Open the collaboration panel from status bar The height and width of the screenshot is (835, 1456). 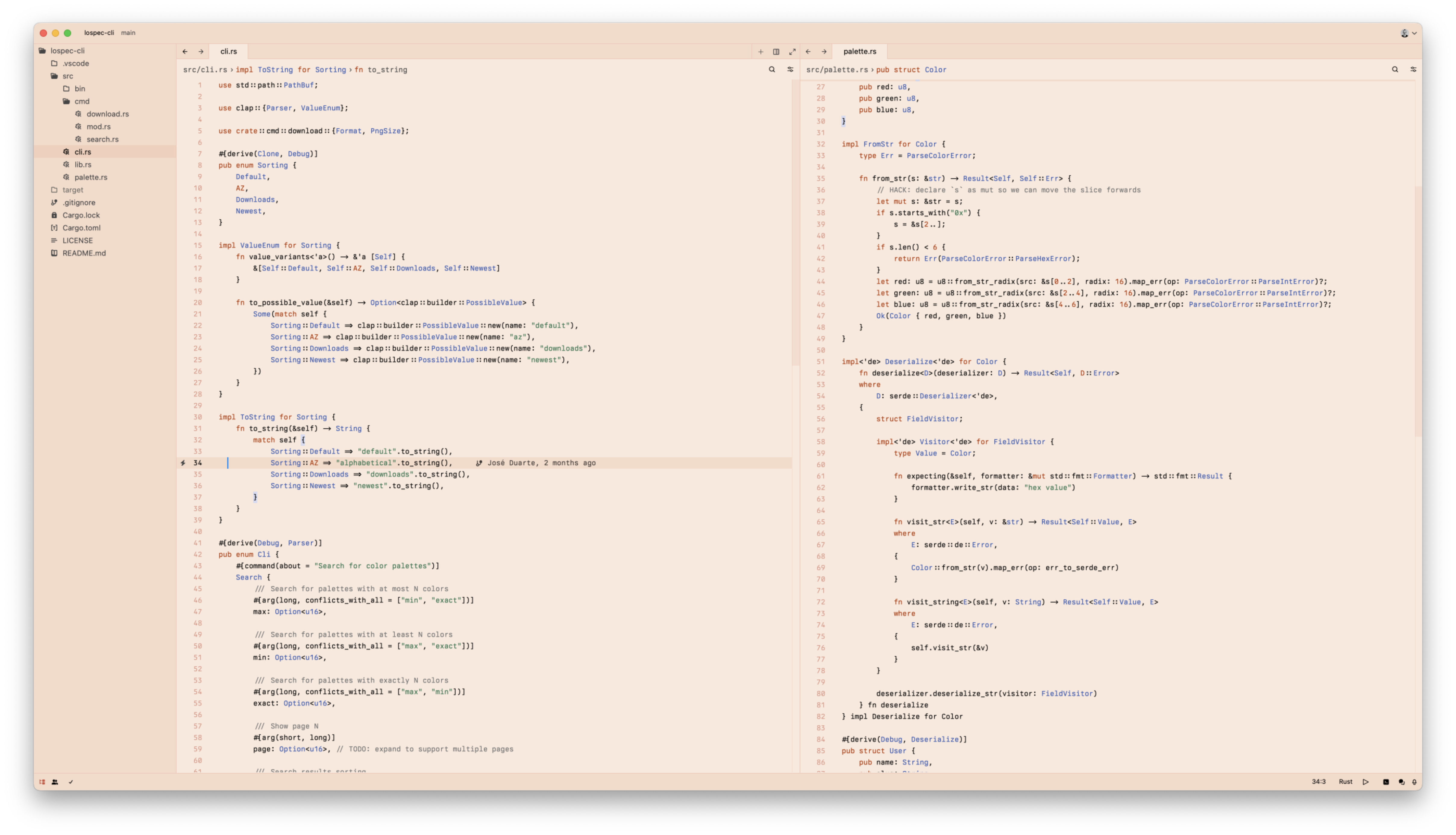(55, 782)
